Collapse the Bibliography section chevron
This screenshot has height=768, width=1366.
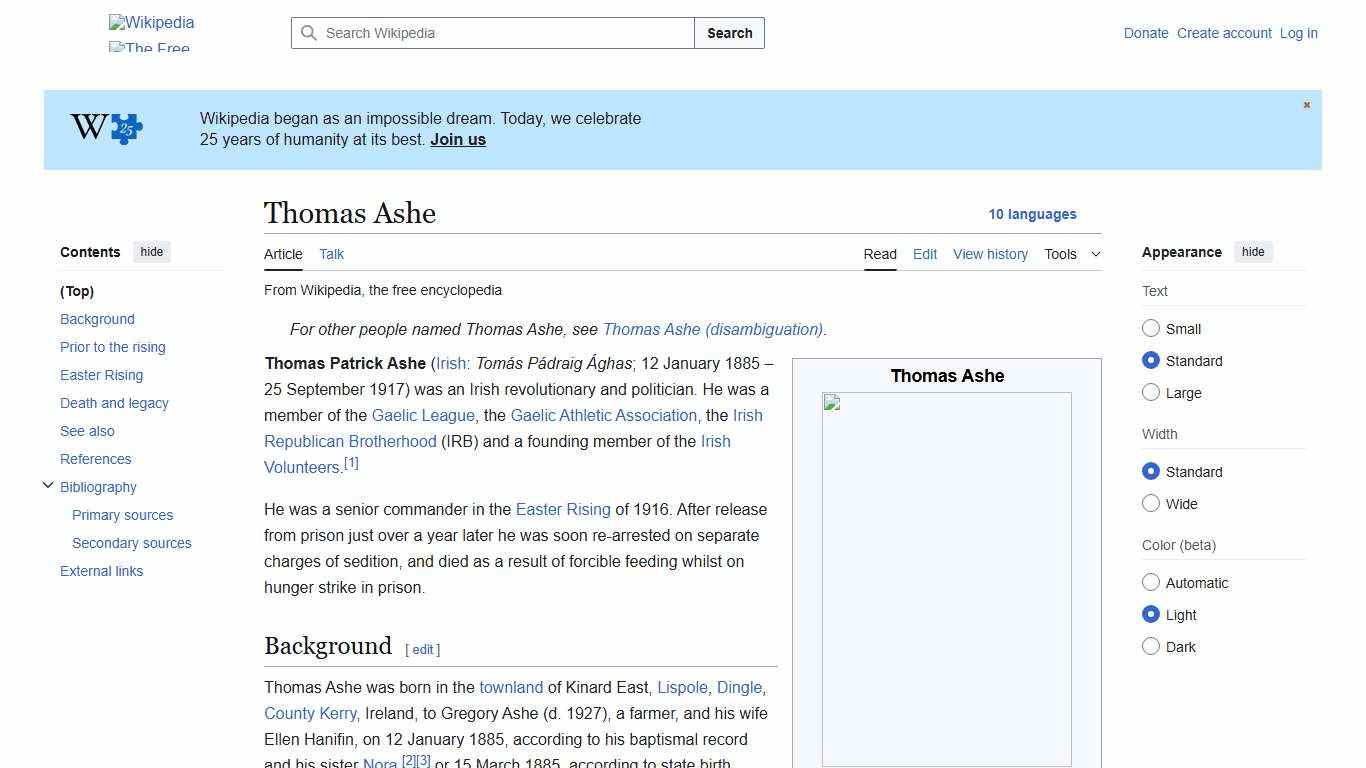(48, 485)
